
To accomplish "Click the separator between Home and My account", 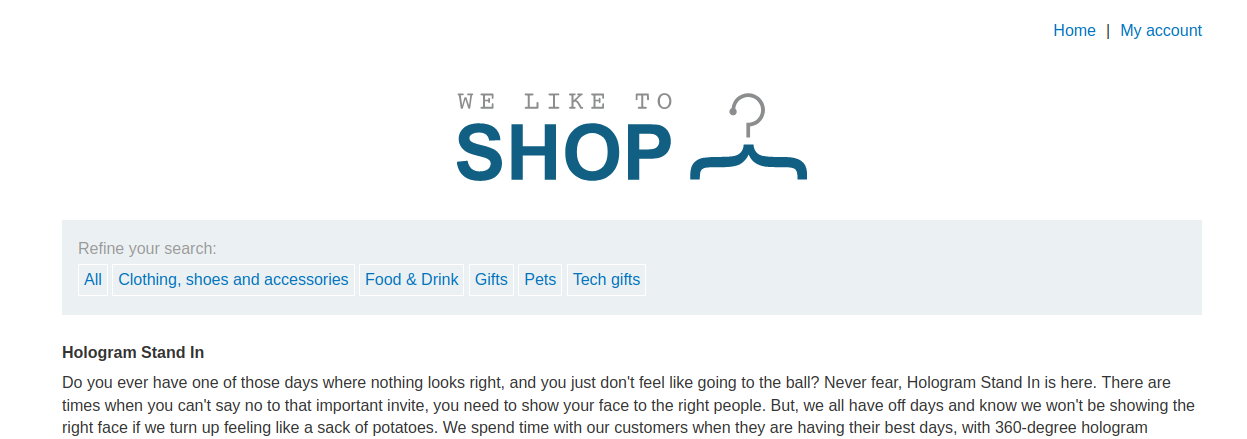I will 1108,31.
